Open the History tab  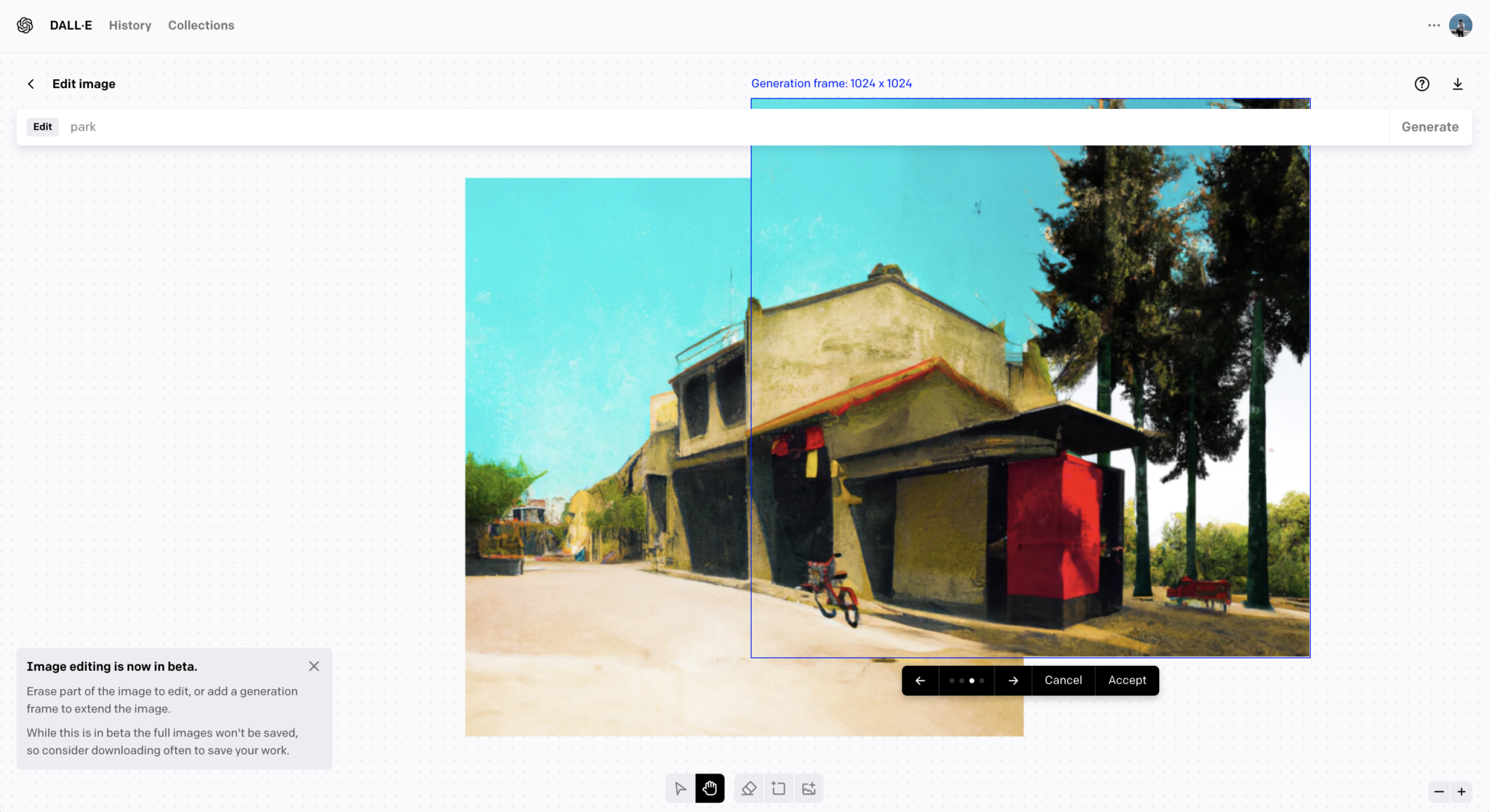pyautogui.click(x=130, y=25)
